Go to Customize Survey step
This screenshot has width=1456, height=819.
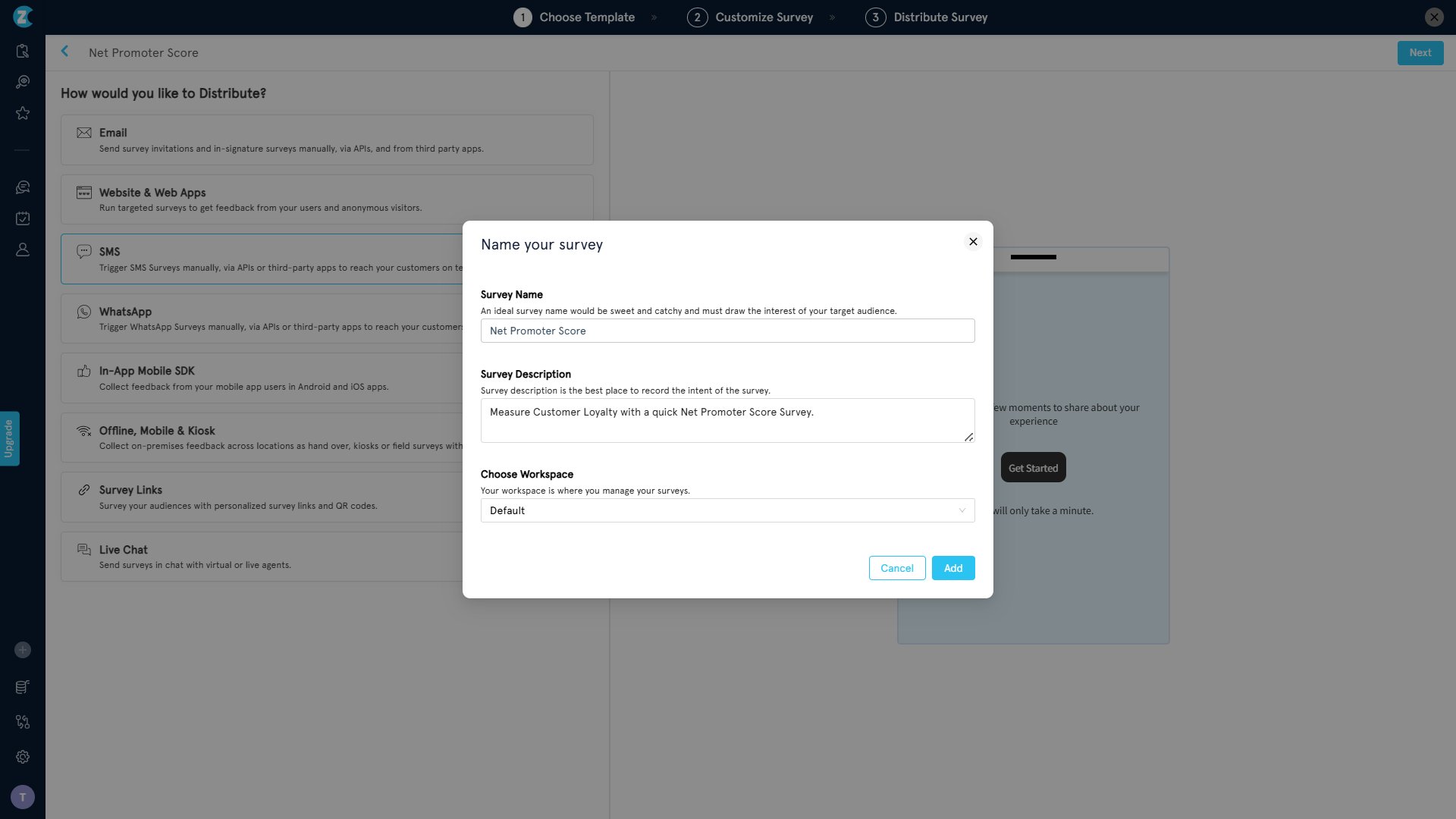(750, 17)
